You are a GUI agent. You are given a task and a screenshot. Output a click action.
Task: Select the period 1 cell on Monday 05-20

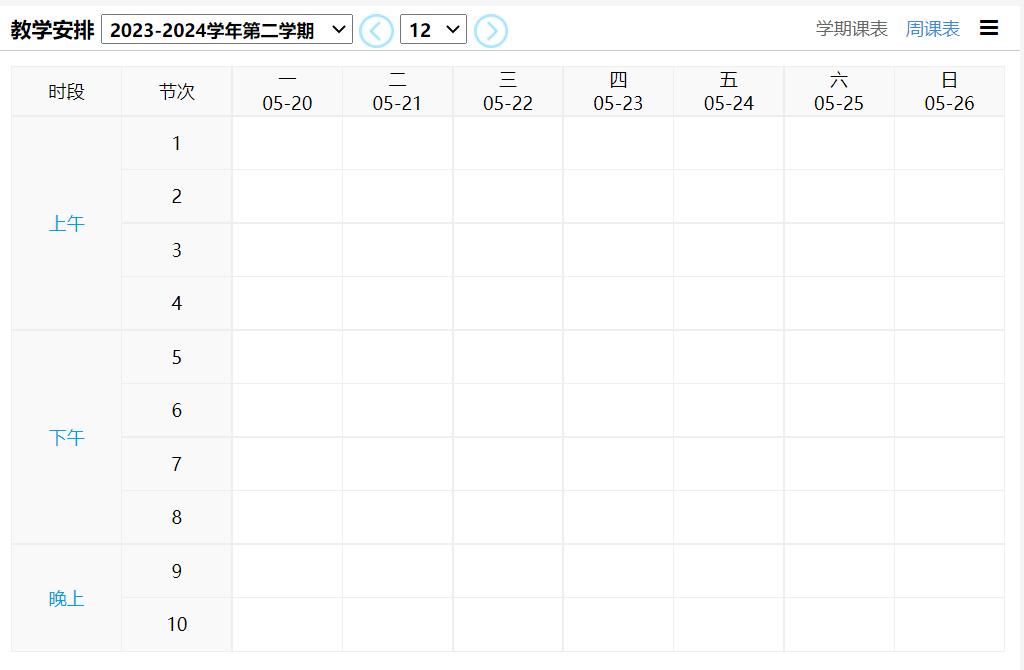pyautogui.click(x=287, y=144)
